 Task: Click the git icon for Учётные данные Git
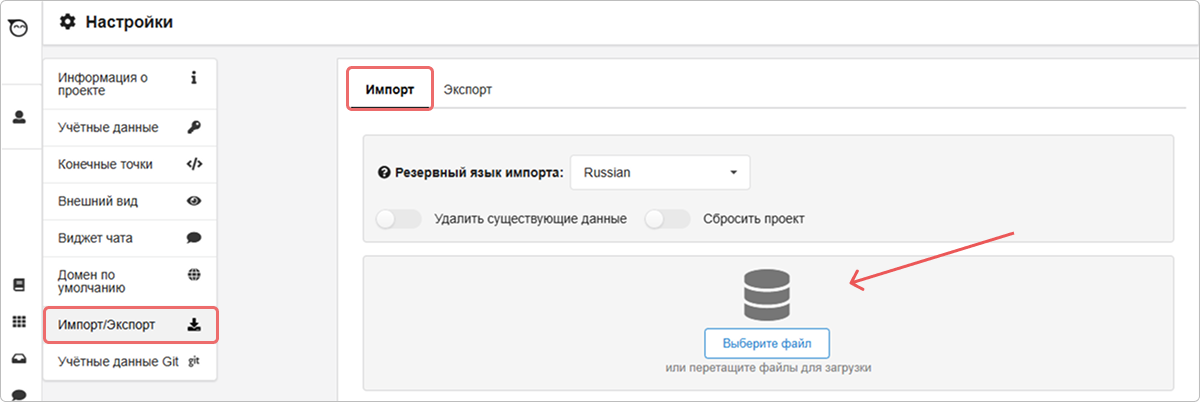coord(194,362)
